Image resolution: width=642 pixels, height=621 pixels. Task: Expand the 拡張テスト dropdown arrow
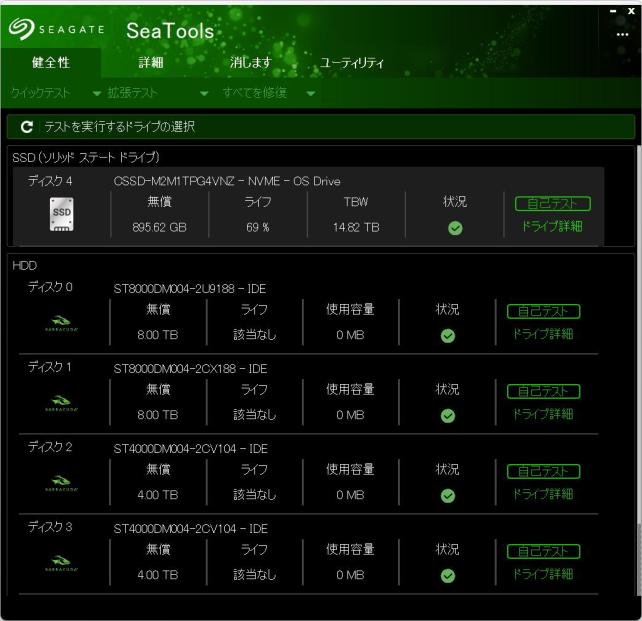pos(204,94)
